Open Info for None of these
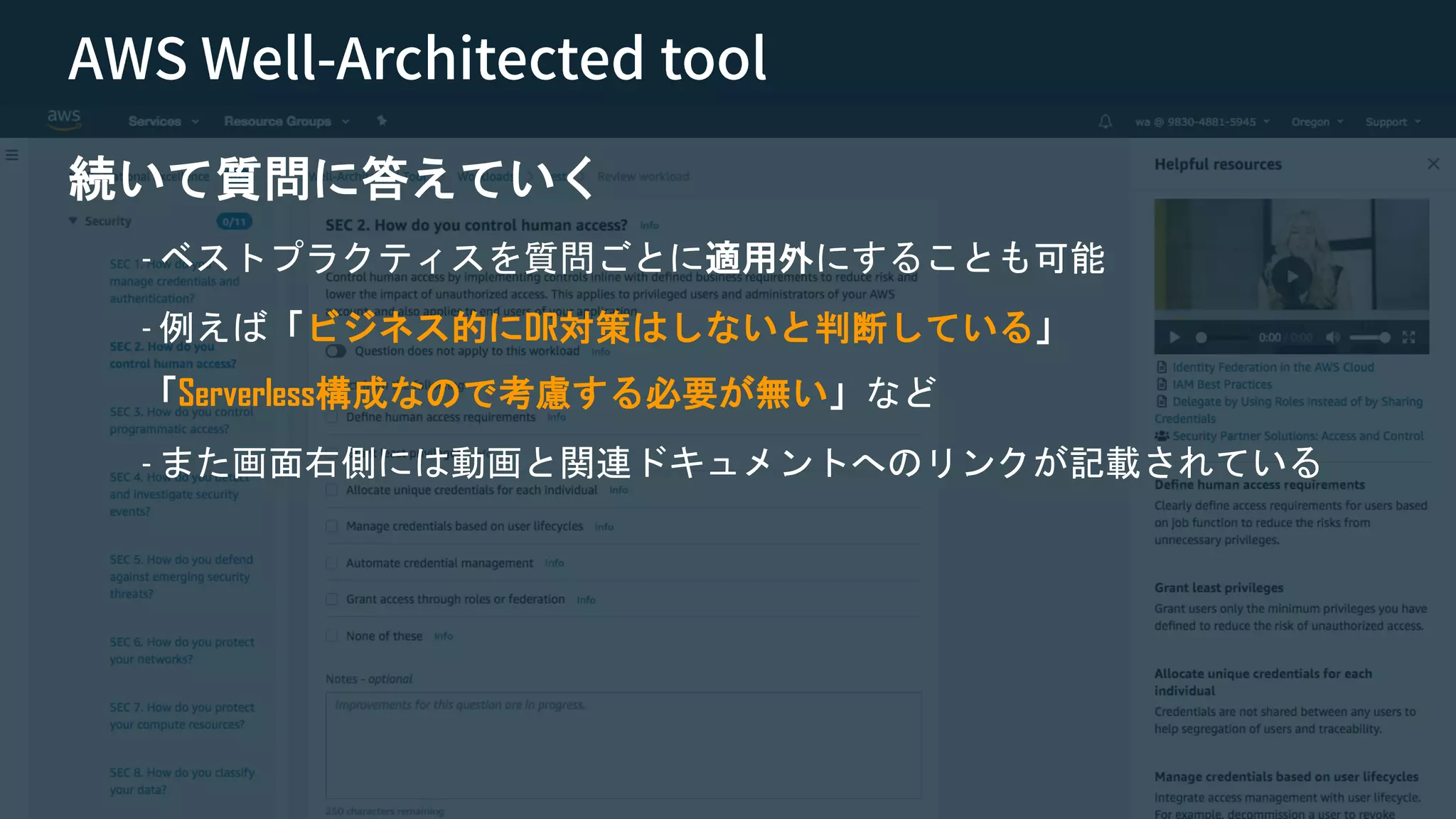 (x=444, y=636)
